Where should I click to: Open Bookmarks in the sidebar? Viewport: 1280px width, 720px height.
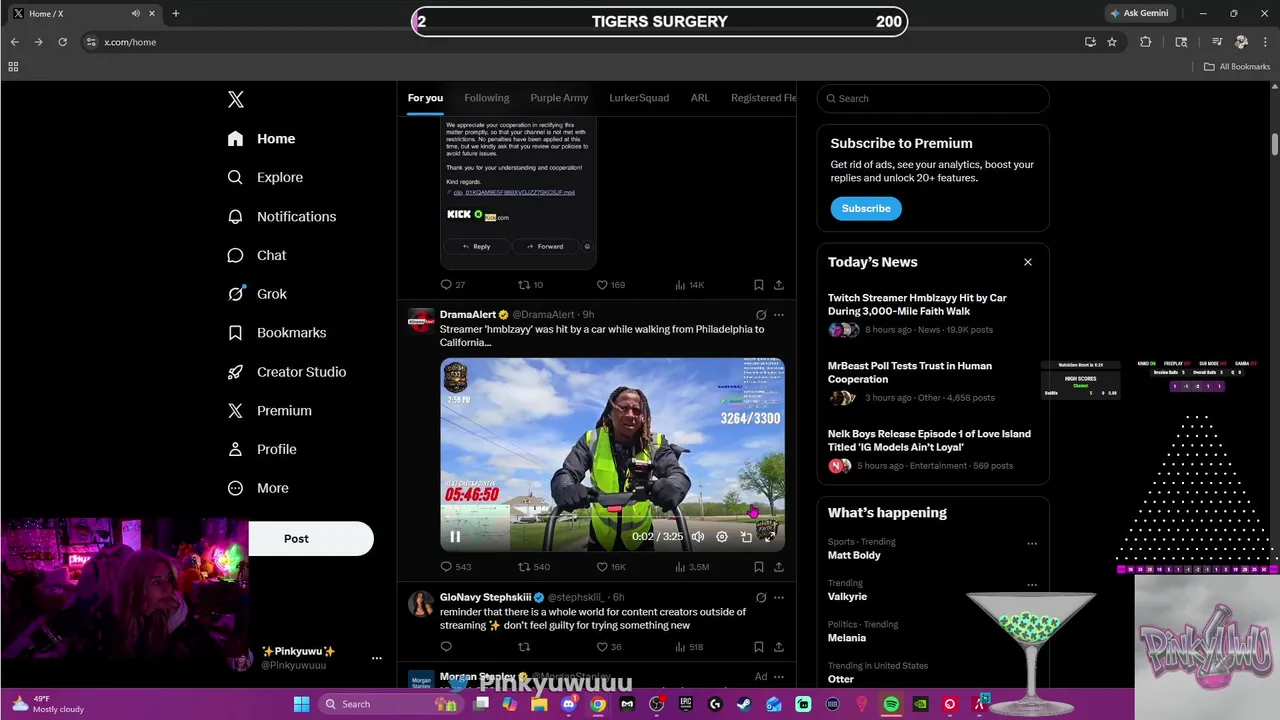[277, 333]
